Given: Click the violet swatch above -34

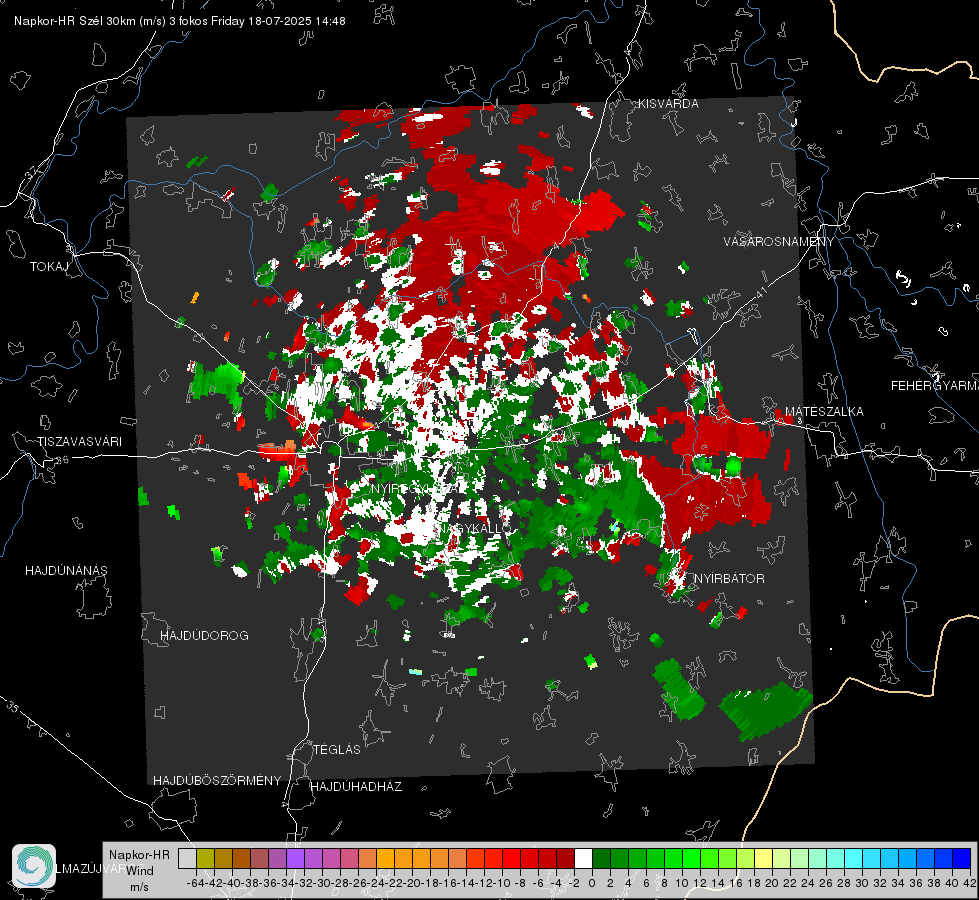Looking at the screenshot, I should click(x=295, y=859).
